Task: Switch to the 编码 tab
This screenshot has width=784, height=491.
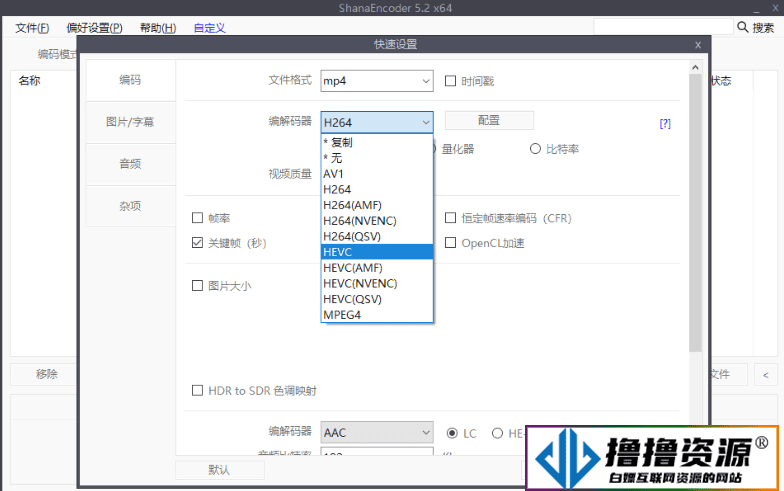Action: (130, 80)
